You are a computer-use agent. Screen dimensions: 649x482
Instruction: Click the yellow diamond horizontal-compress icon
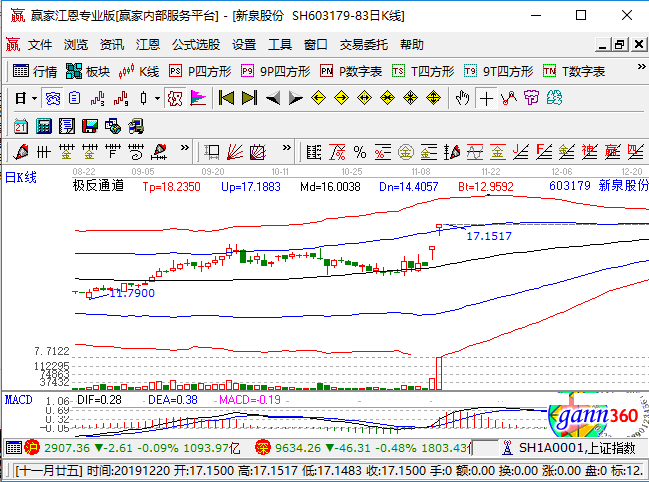pyautogui.click(x=387, y=98)
